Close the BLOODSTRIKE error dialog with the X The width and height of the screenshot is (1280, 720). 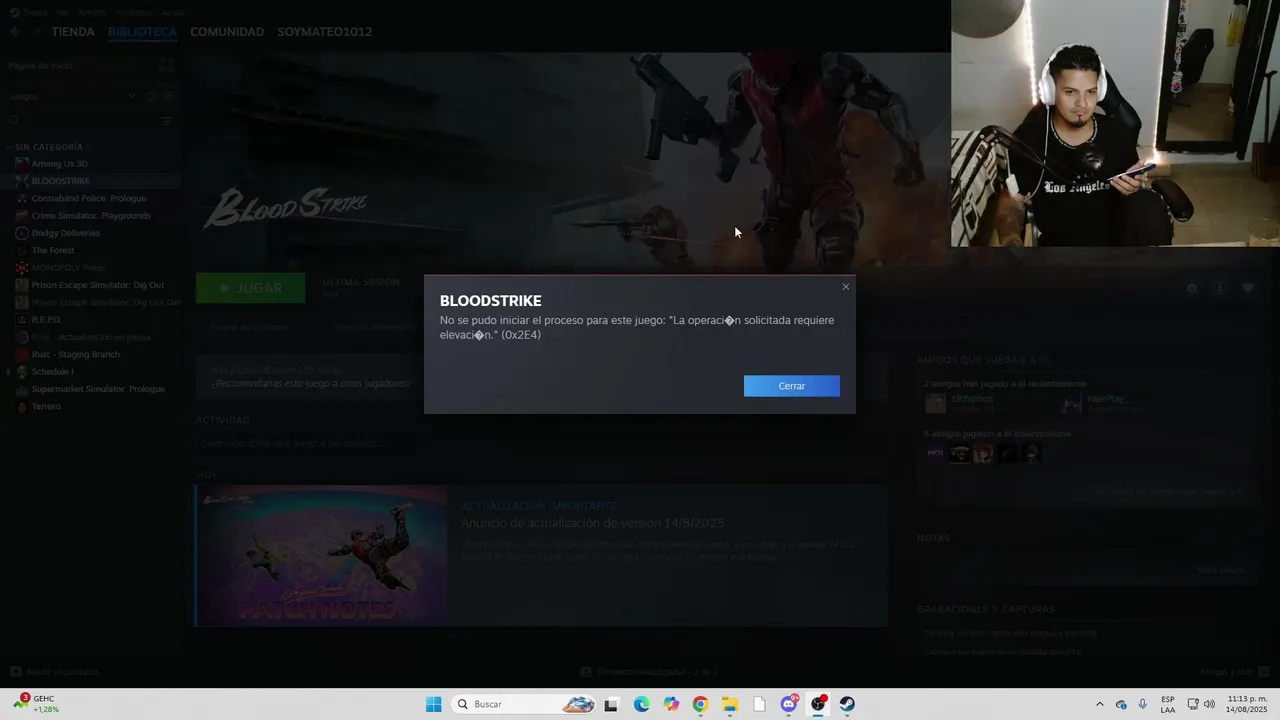pos(846,287)
